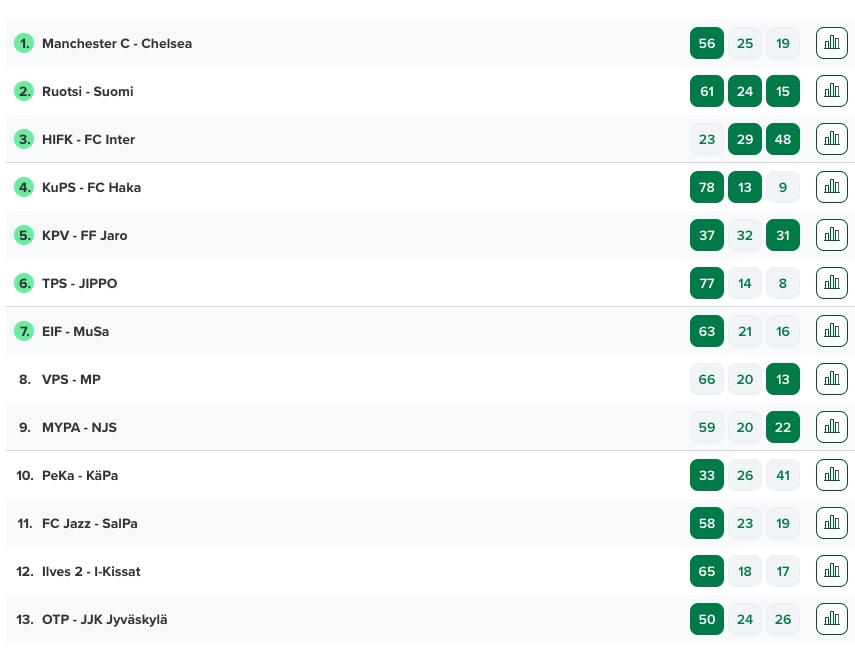
Task: Deselect away win 48 for HIFK - FC Inter
Action: tap(783, 139)
